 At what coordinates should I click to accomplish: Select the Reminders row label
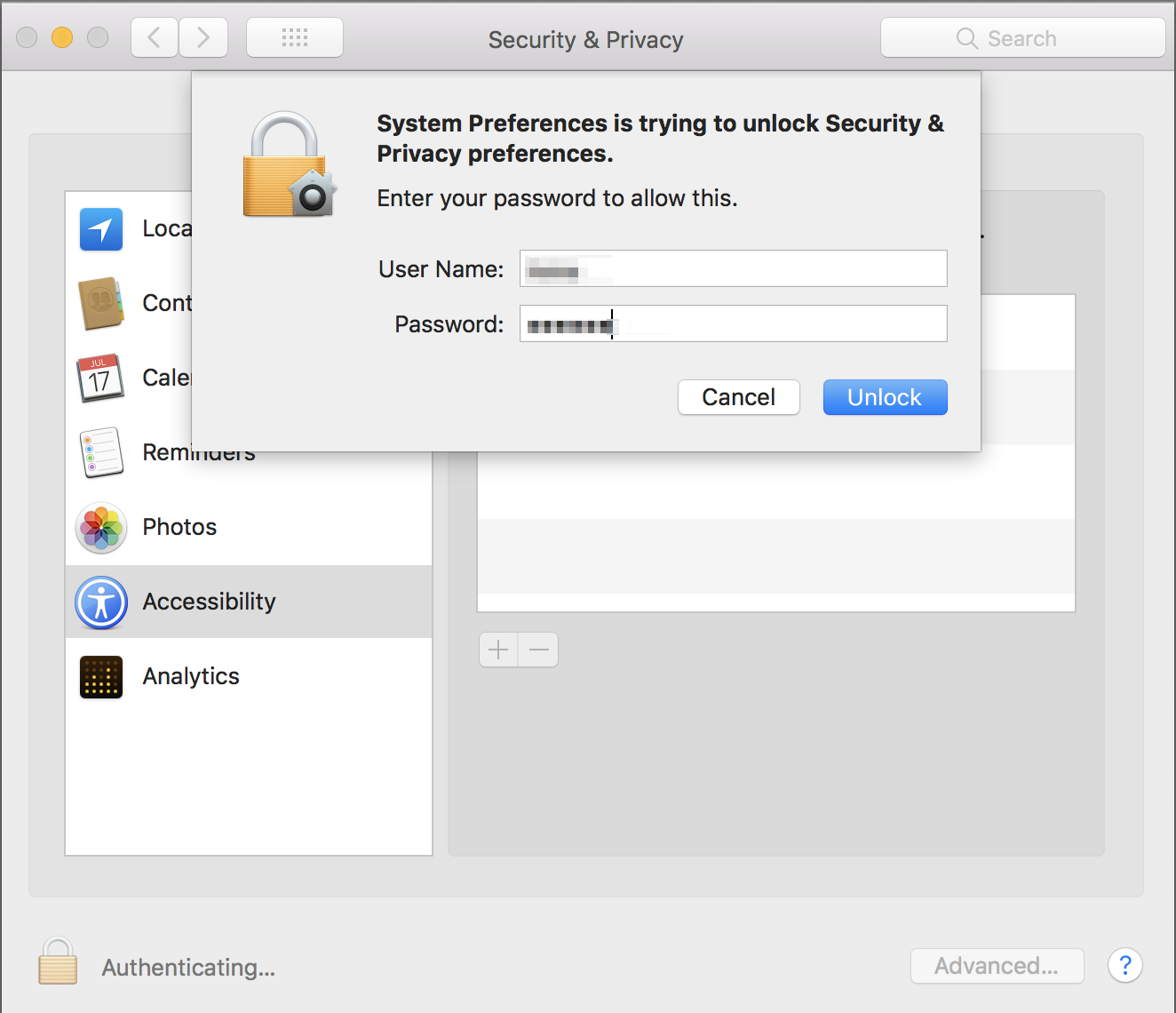pyautogui.click(x=199, y=452)
